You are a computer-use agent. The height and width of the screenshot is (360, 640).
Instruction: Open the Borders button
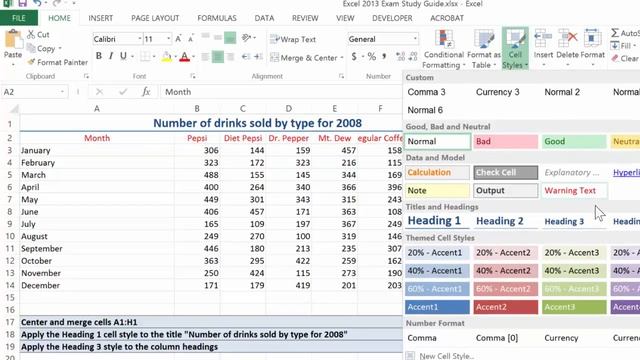(145, 56)
